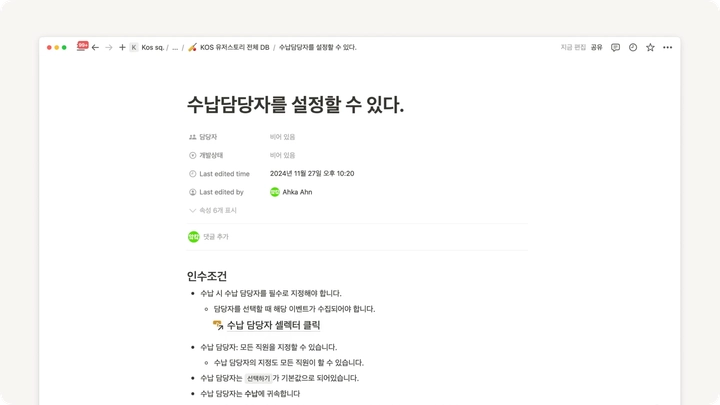Open the Kos sq. workspace breadcrumb

(152, 47)
